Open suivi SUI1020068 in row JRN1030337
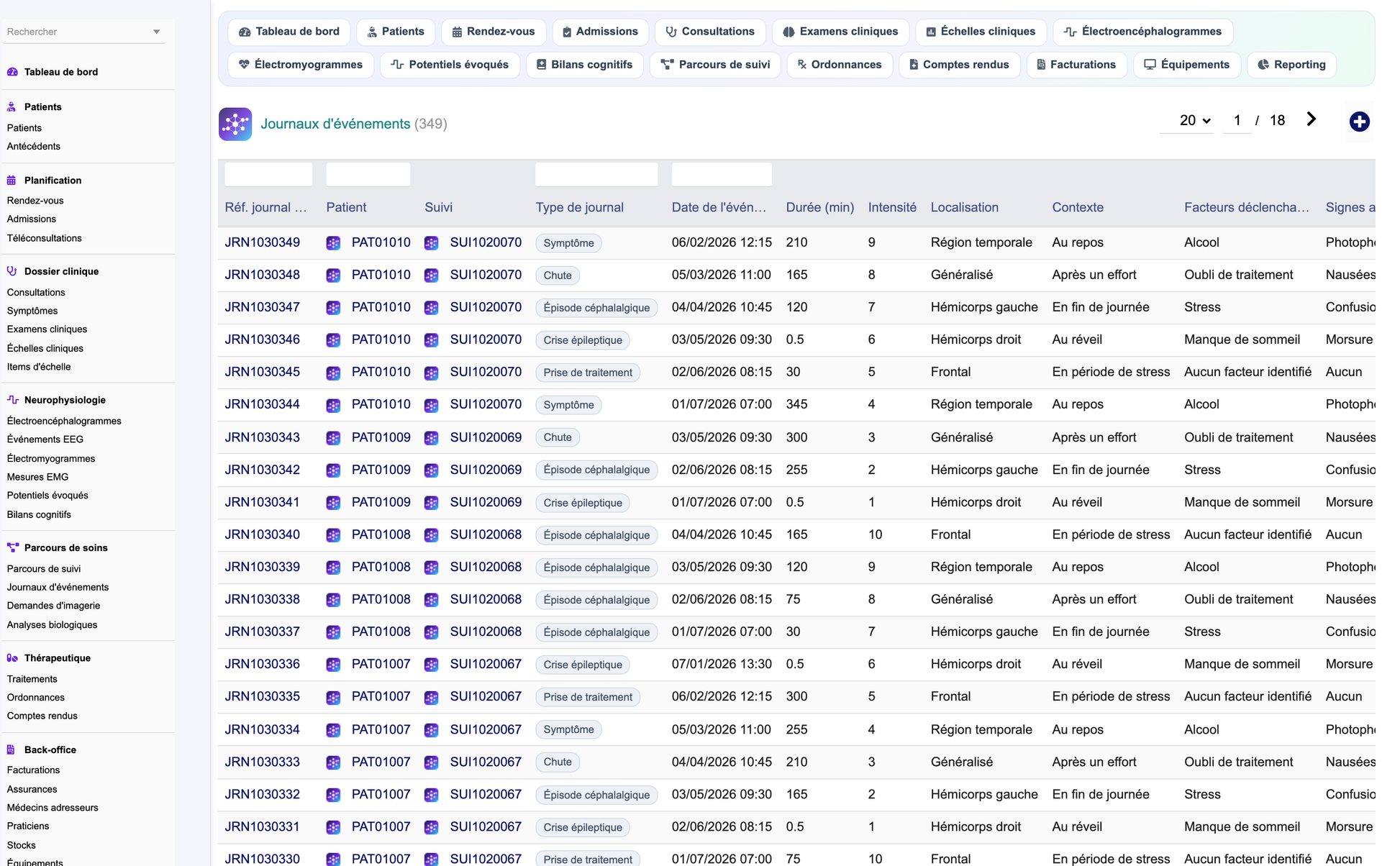 pyautogui.click(x=486, y=632)
